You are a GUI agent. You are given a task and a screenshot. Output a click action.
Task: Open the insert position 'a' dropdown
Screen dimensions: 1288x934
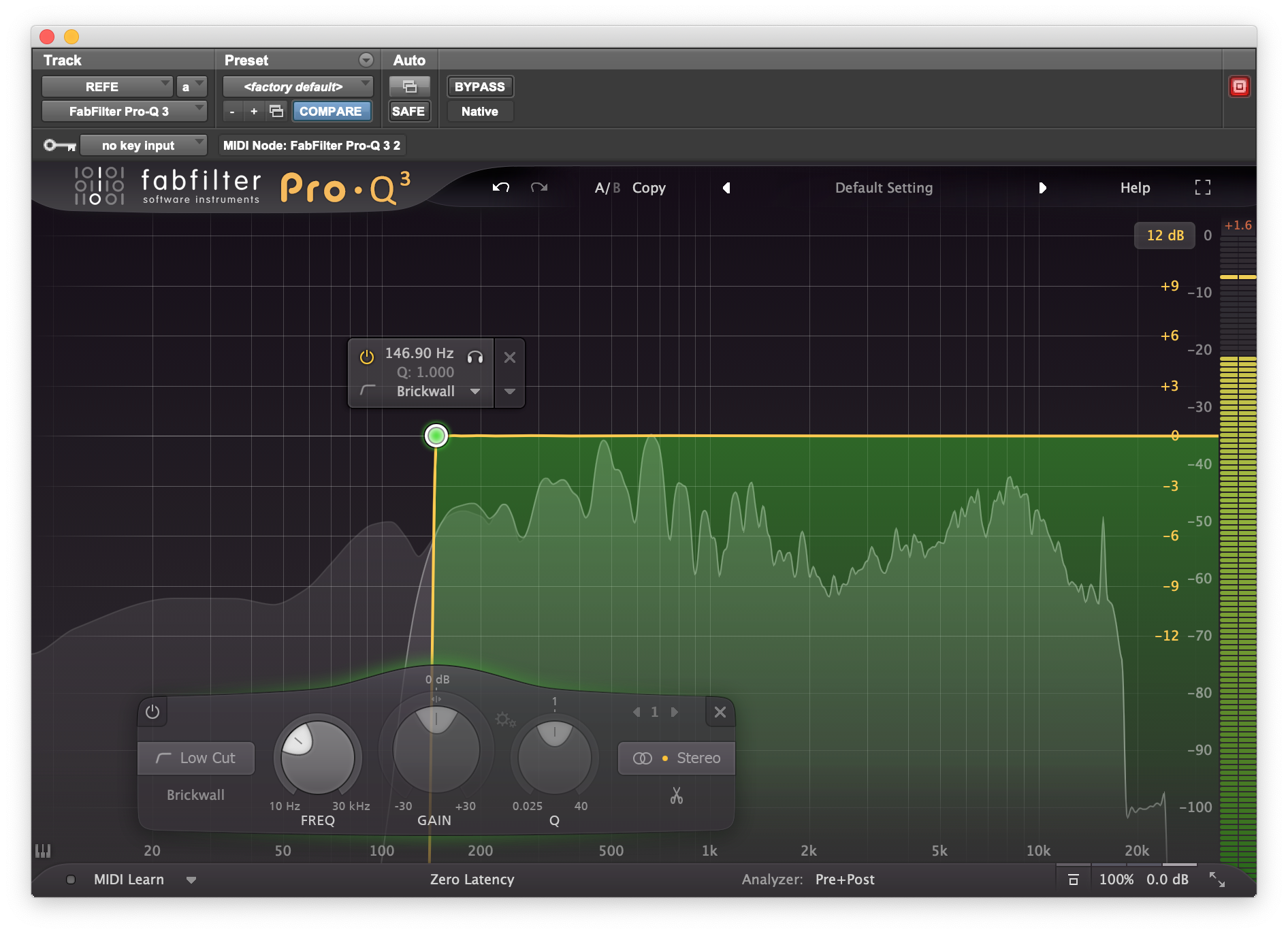(191, 86)
